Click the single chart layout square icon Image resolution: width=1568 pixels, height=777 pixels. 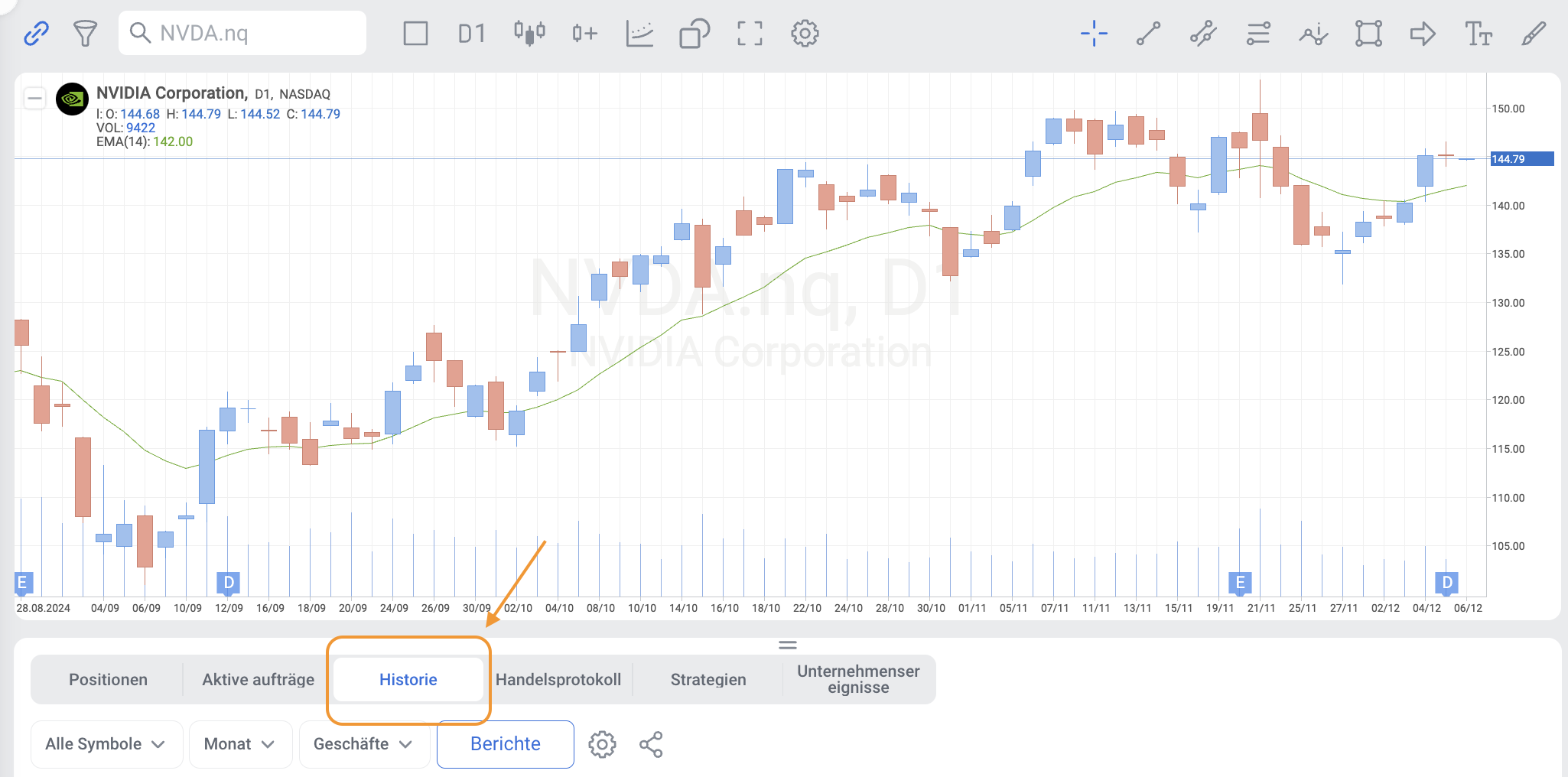tap(415, 34)
